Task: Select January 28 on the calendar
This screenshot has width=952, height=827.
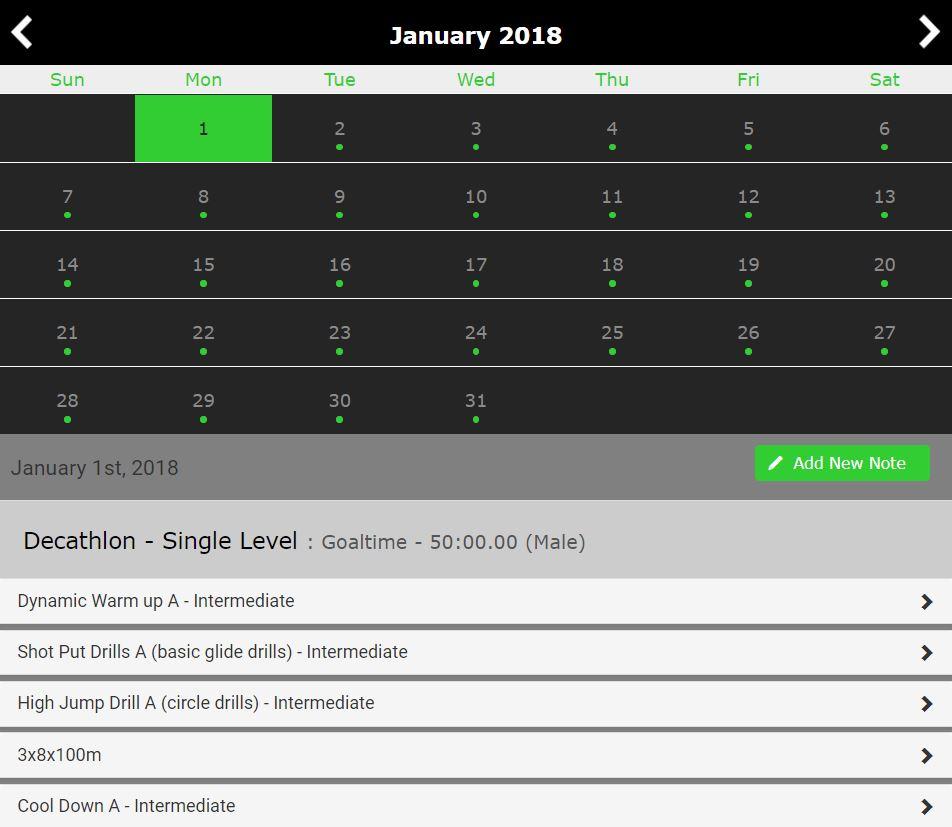Action: [x=67, y=401]
